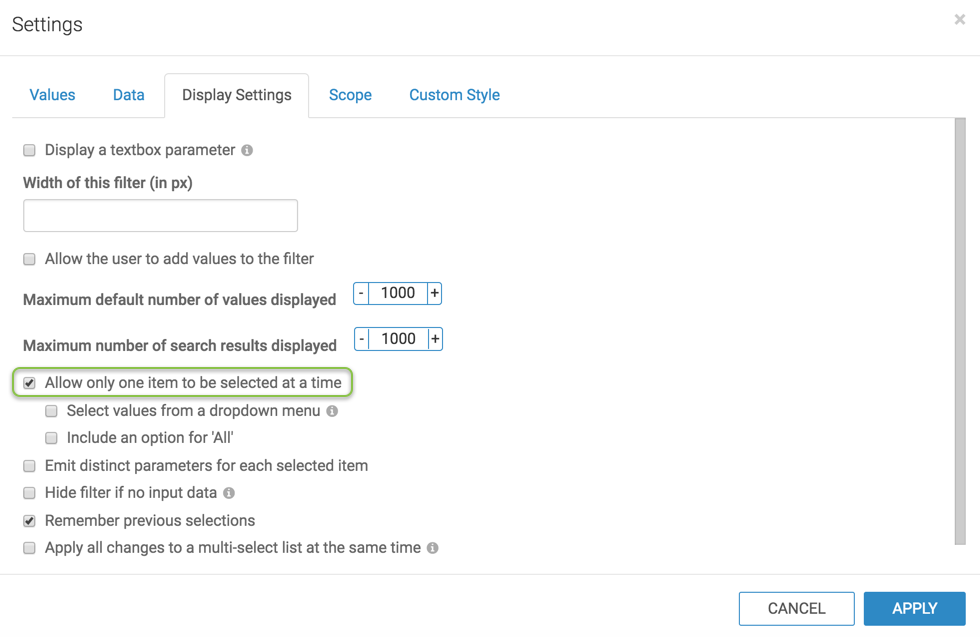Increase maximum default number of values
980x637 pixels.
click(x=434, y=293)
